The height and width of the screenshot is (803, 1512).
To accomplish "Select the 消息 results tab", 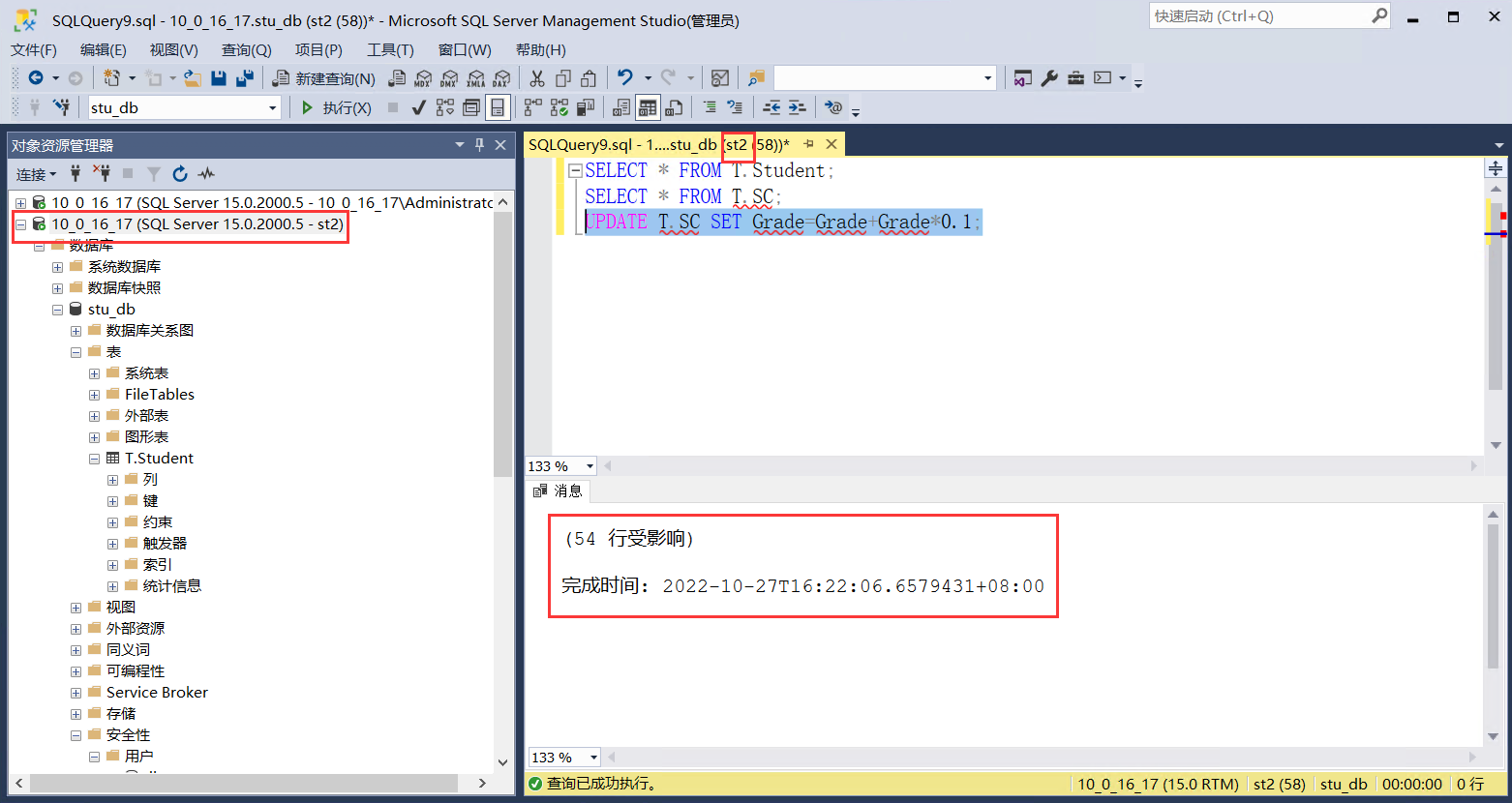I will (x=559, y=491).
